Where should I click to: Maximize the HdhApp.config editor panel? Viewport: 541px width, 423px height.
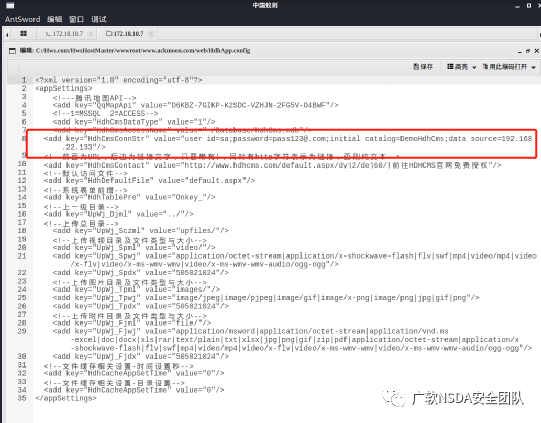(x=528, y=51)
